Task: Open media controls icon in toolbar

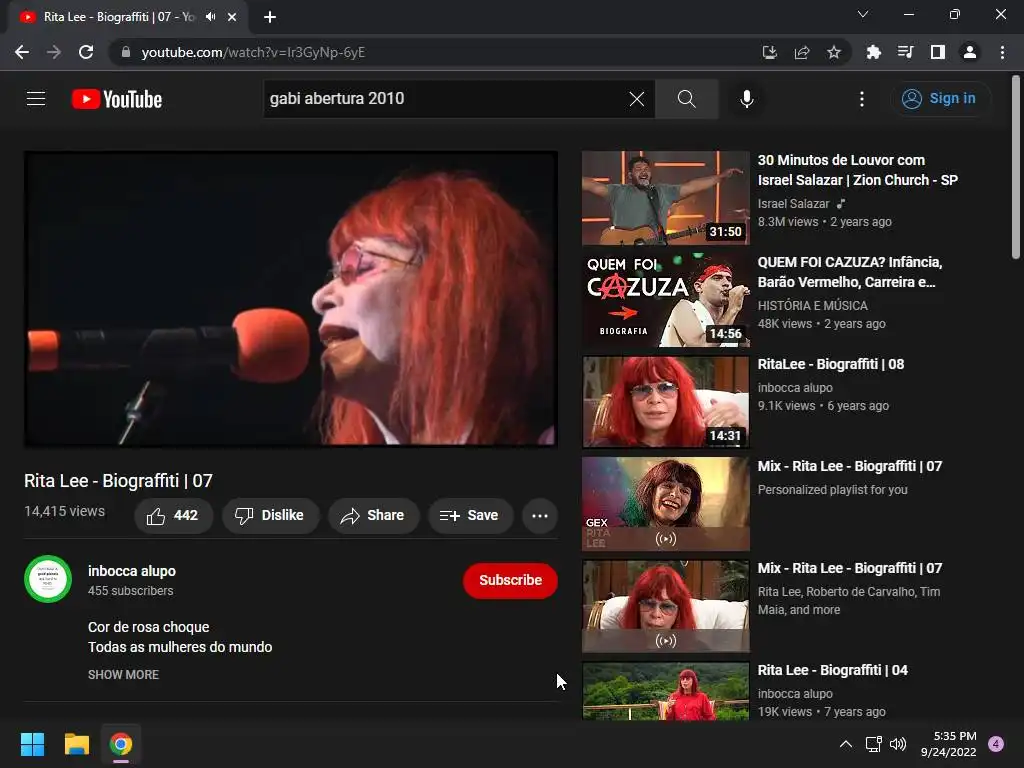Action: [x=905, y=52]
